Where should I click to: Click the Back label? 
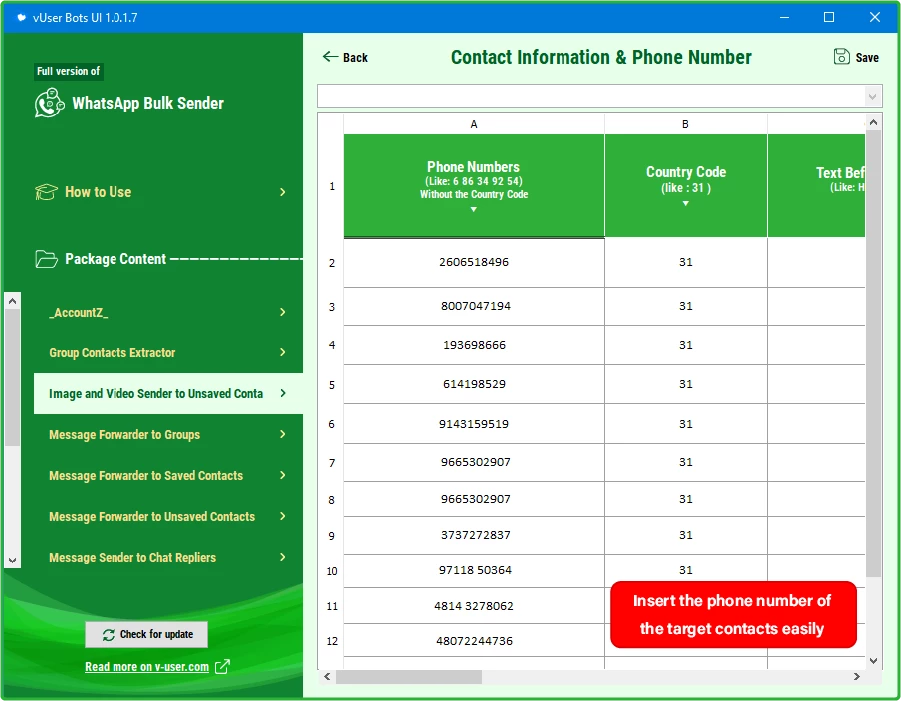pos(355,57)
